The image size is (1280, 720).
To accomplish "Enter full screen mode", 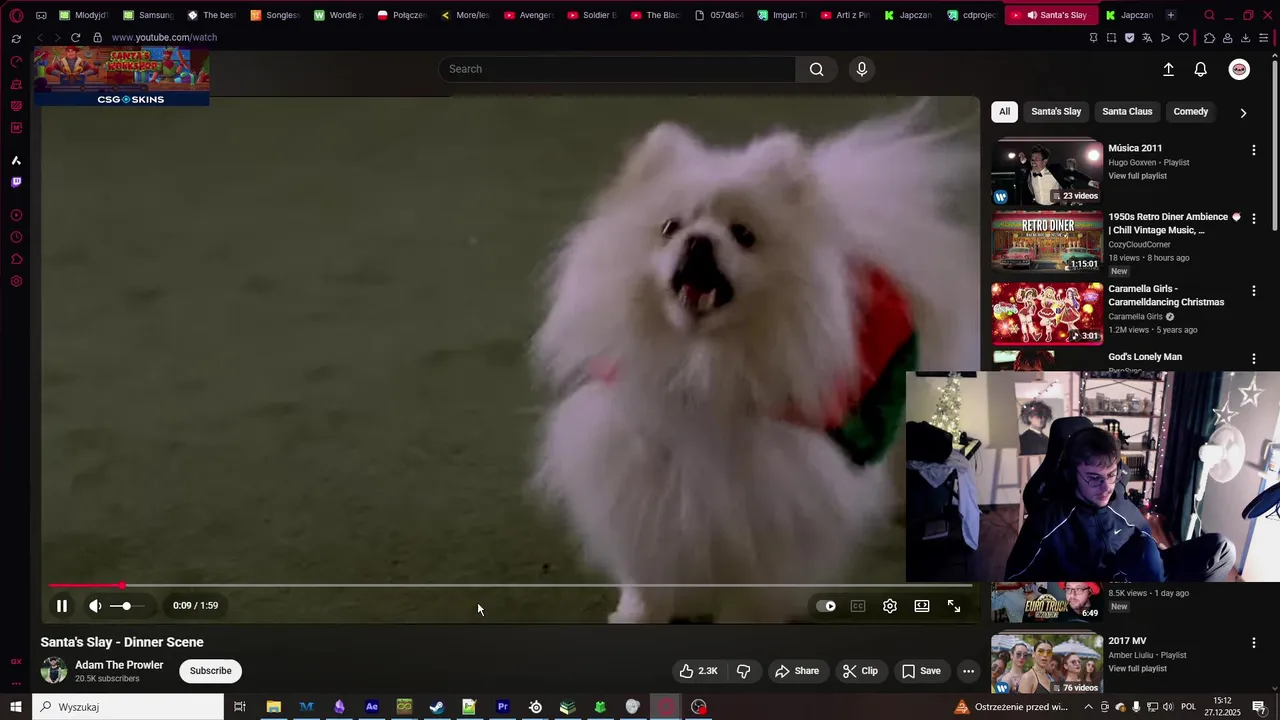I will point(954,606).
